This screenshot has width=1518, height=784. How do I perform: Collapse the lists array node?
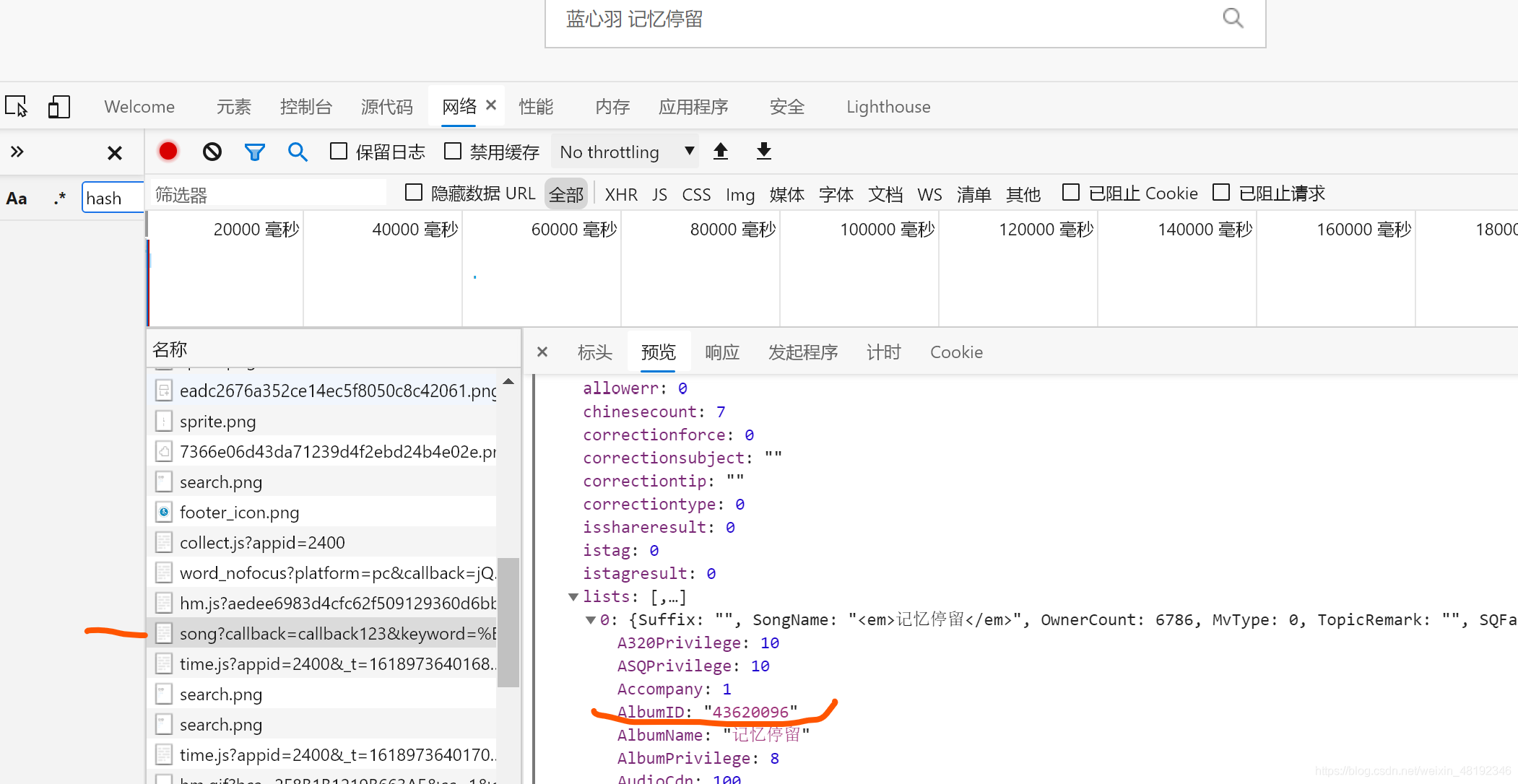pyautogui.click(x=573, y=596)
